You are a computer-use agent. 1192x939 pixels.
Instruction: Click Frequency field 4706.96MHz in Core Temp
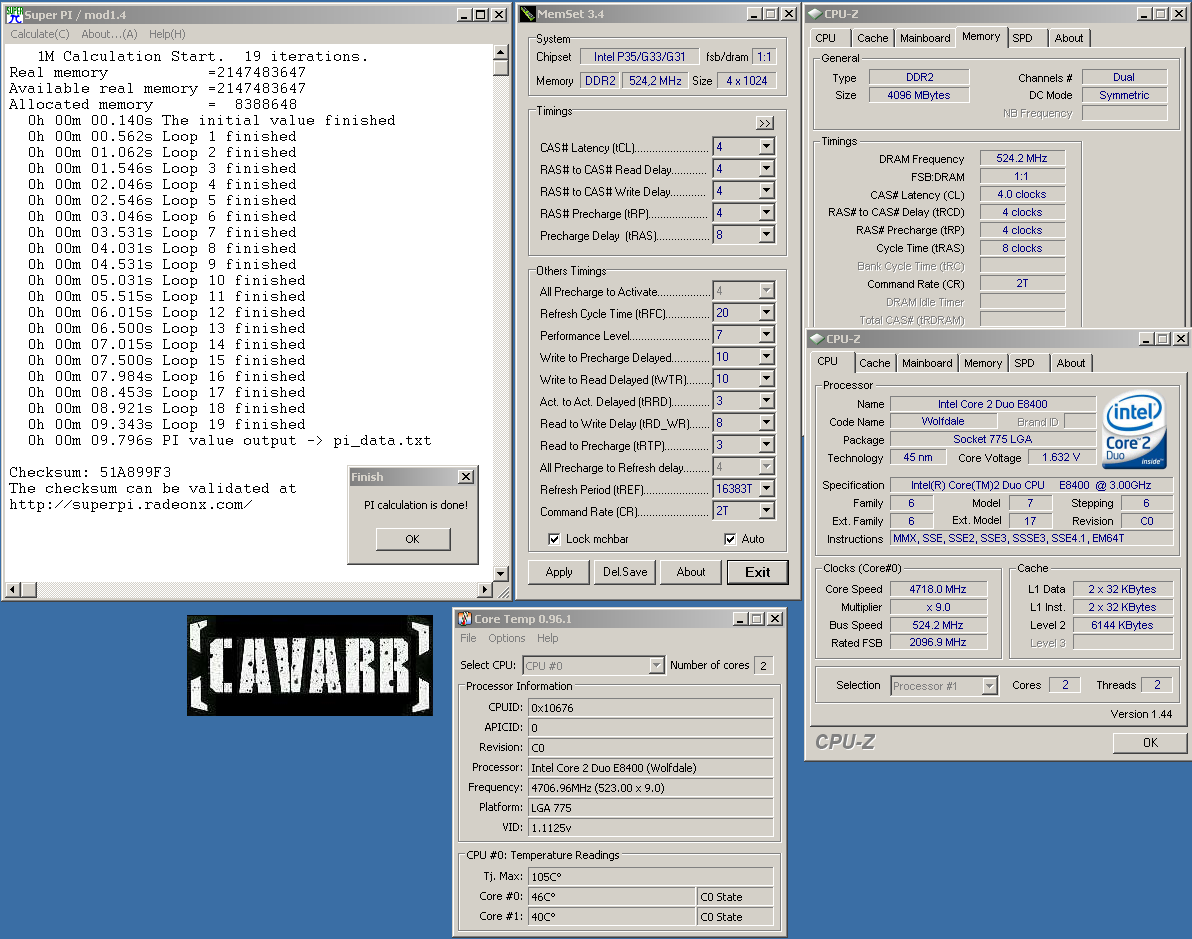click(x=651, y=788)
